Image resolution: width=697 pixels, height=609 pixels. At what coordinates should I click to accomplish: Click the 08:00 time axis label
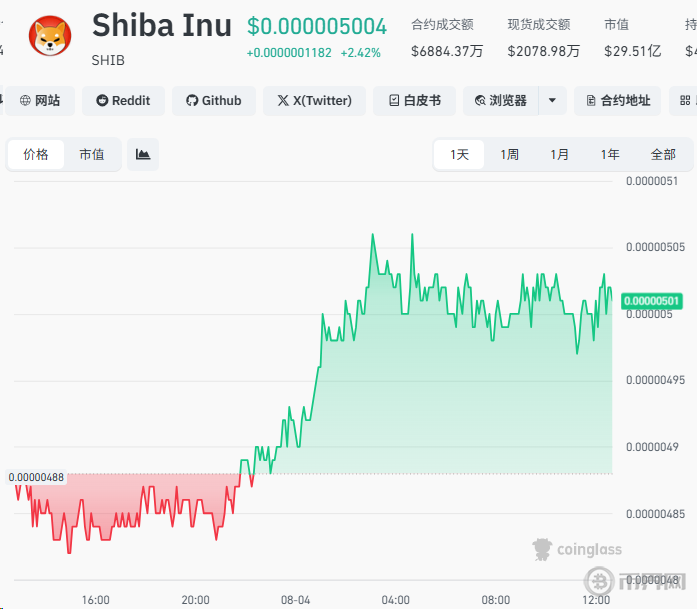pyautogui.click(x=496, y=600)
